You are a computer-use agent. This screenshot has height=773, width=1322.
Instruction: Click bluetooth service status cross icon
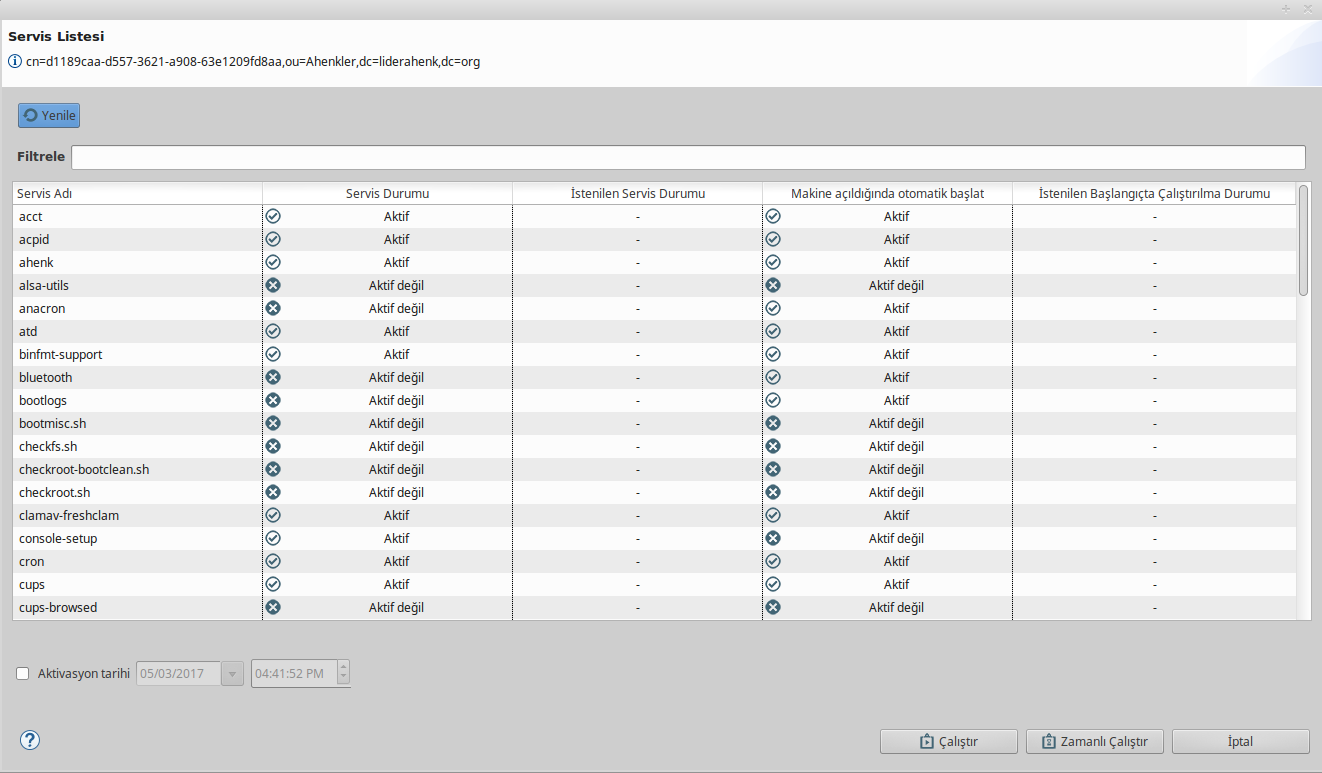[x=273, y=377]
